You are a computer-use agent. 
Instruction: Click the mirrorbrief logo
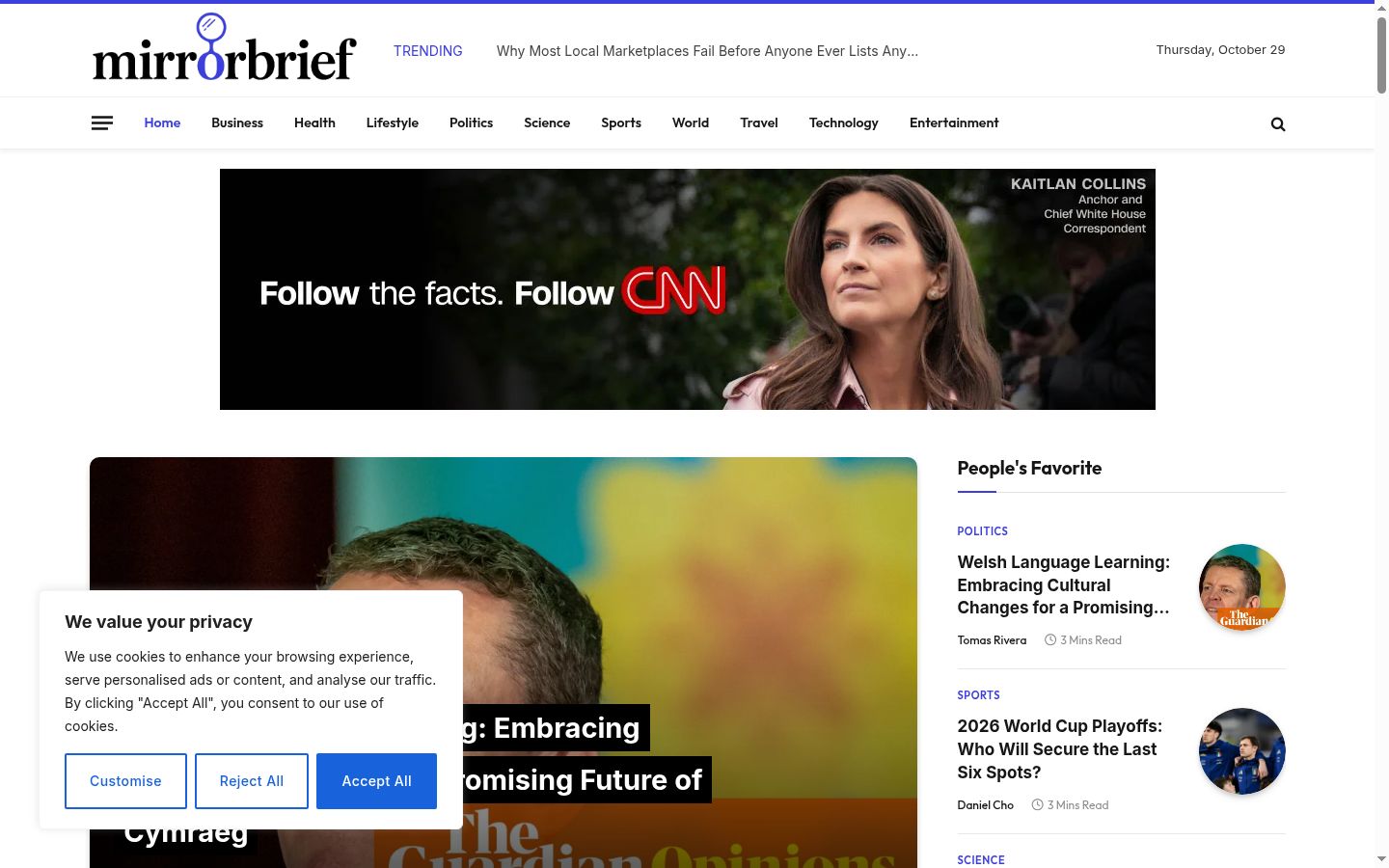pyautogui.click(x=225, y=48)
